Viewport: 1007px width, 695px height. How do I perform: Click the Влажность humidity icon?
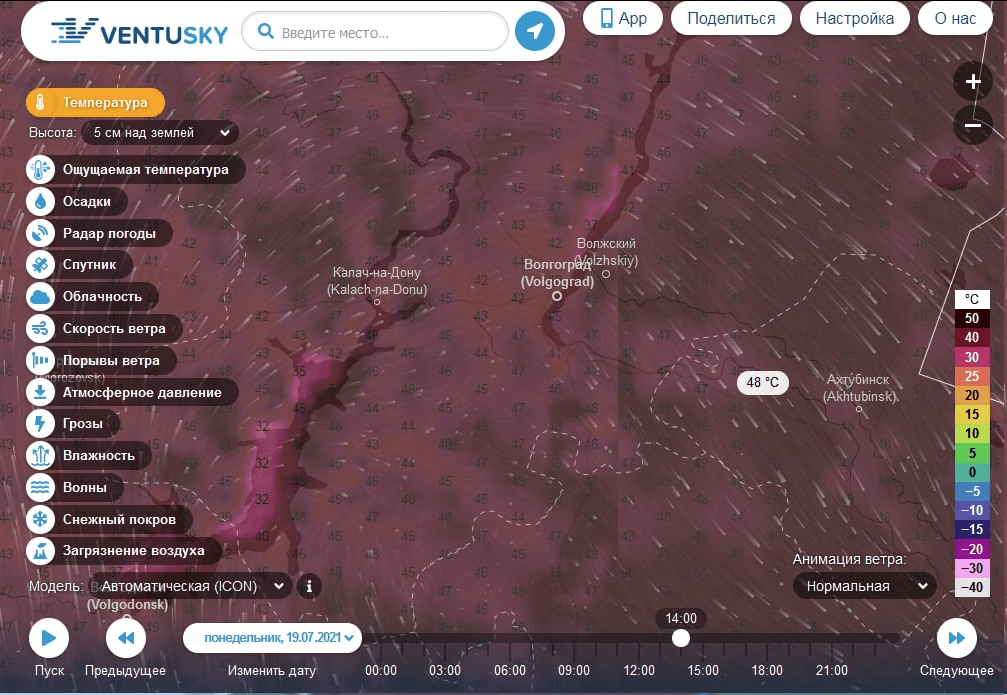pyautogui.click(x=40, y=455)
